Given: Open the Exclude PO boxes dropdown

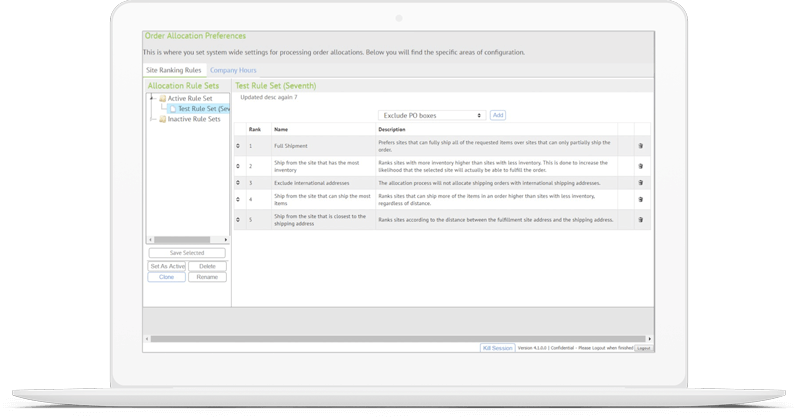Looking at the screenshot, I should 432,116.
